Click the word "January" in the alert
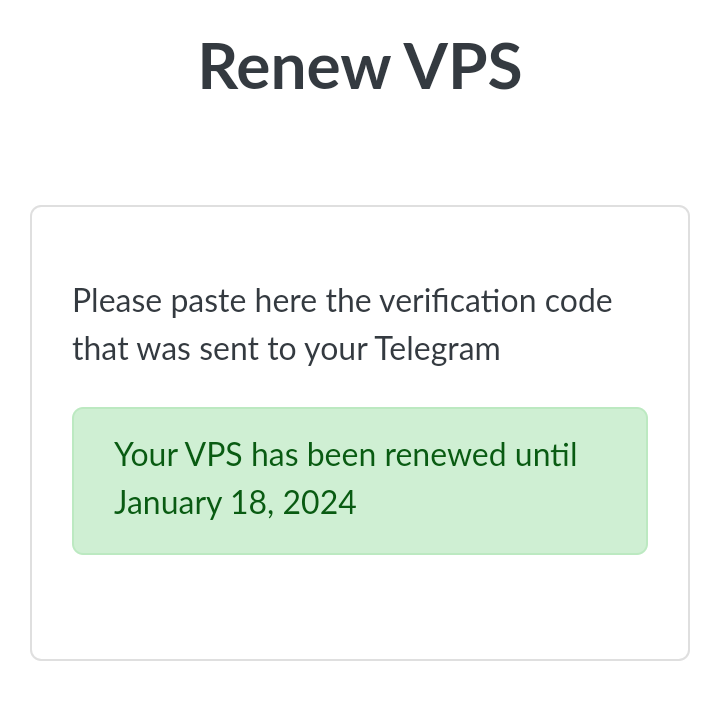Viewport: 719px width, 706px height. 167,502
